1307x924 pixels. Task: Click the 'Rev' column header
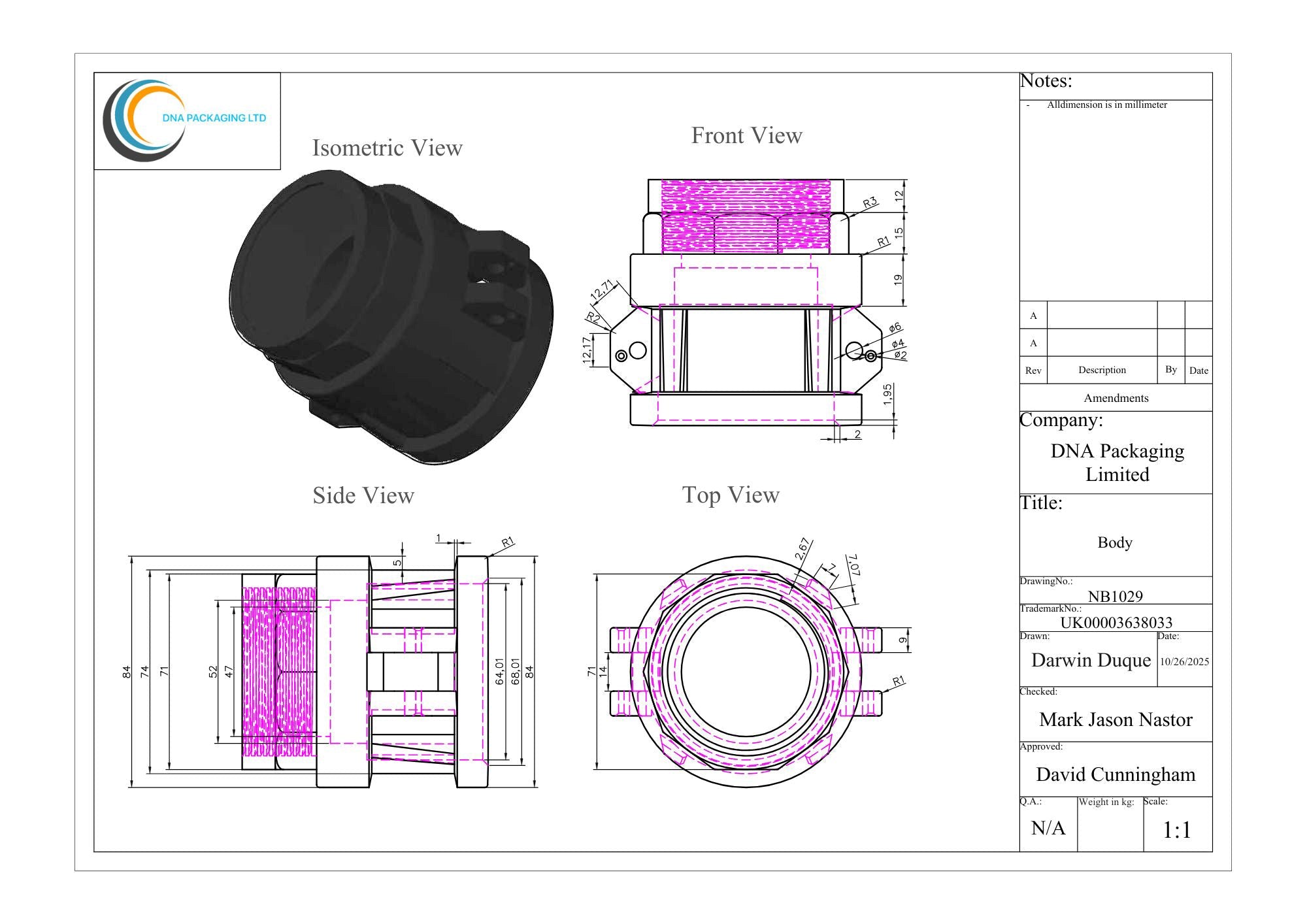pyautogui.click(x=1033, y=371)
